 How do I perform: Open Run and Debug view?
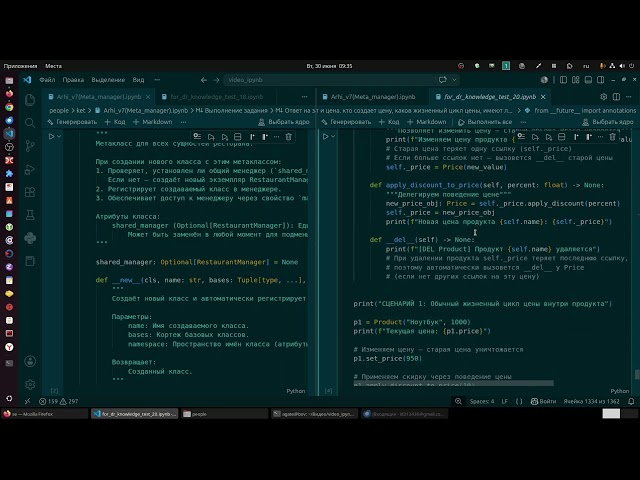point(30,169)
